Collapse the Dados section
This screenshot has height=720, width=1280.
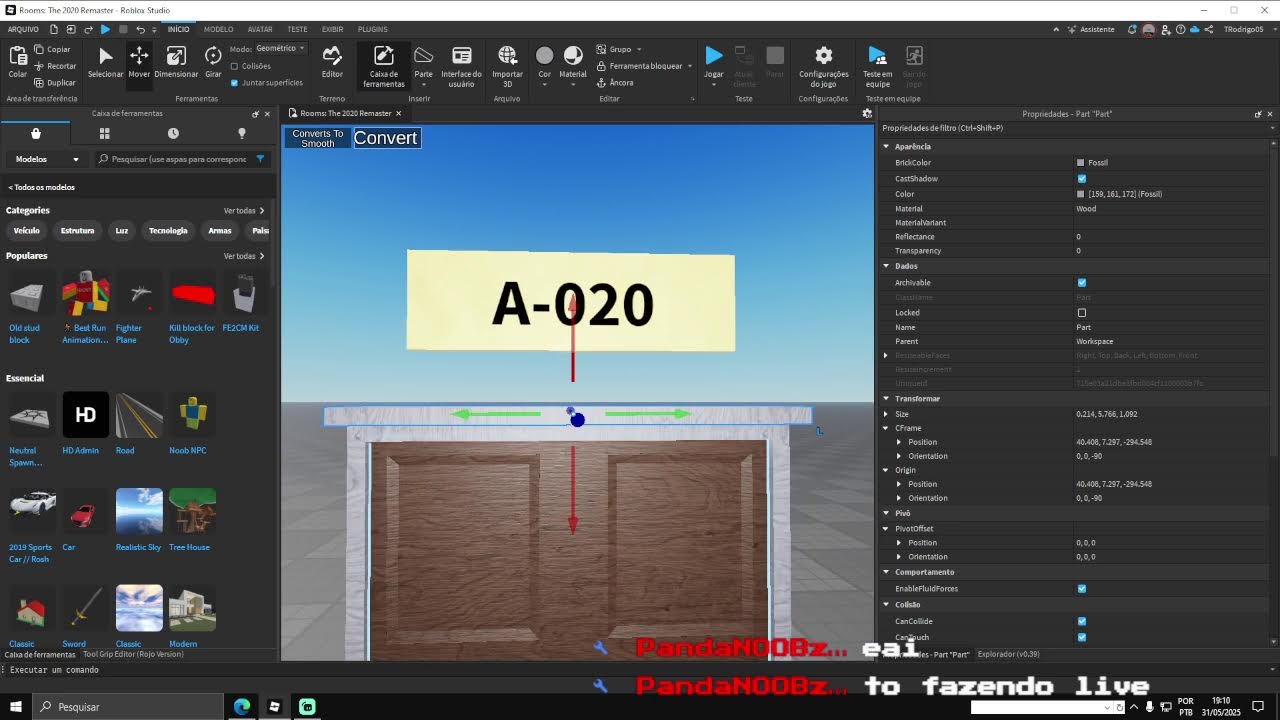pyautogui.click(x=886, y=266)
